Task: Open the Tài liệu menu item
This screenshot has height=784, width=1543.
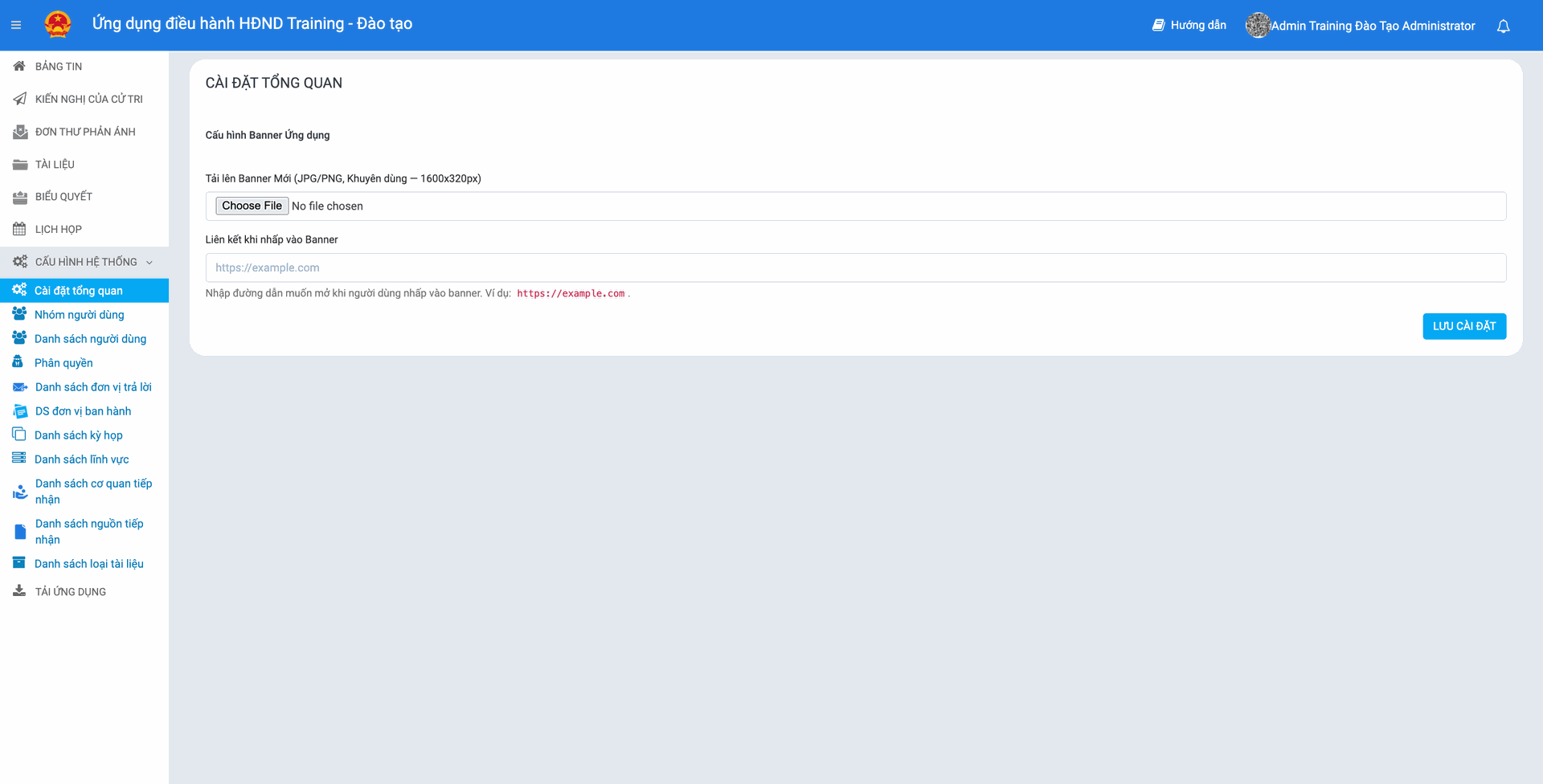Action: coord(55,165)
